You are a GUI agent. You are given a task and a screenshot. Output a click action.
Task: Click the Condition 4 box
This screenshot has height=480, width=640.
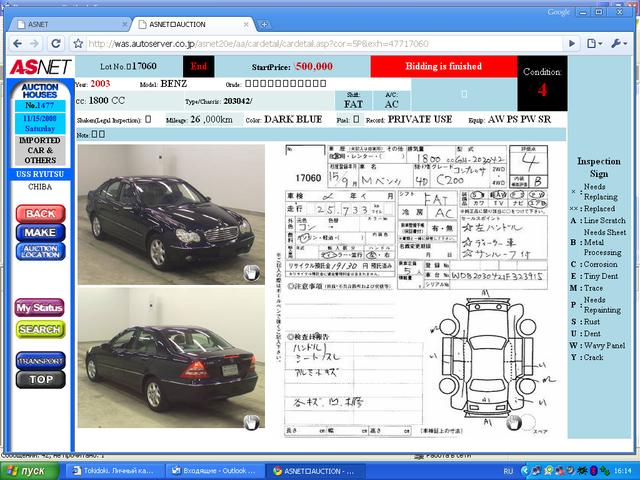click(x=542, y=83)
